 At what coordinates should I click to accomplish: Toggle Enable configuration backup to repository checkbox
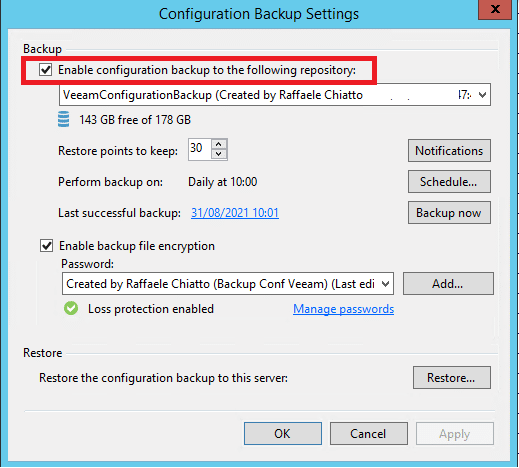click(x=45, y=70)
